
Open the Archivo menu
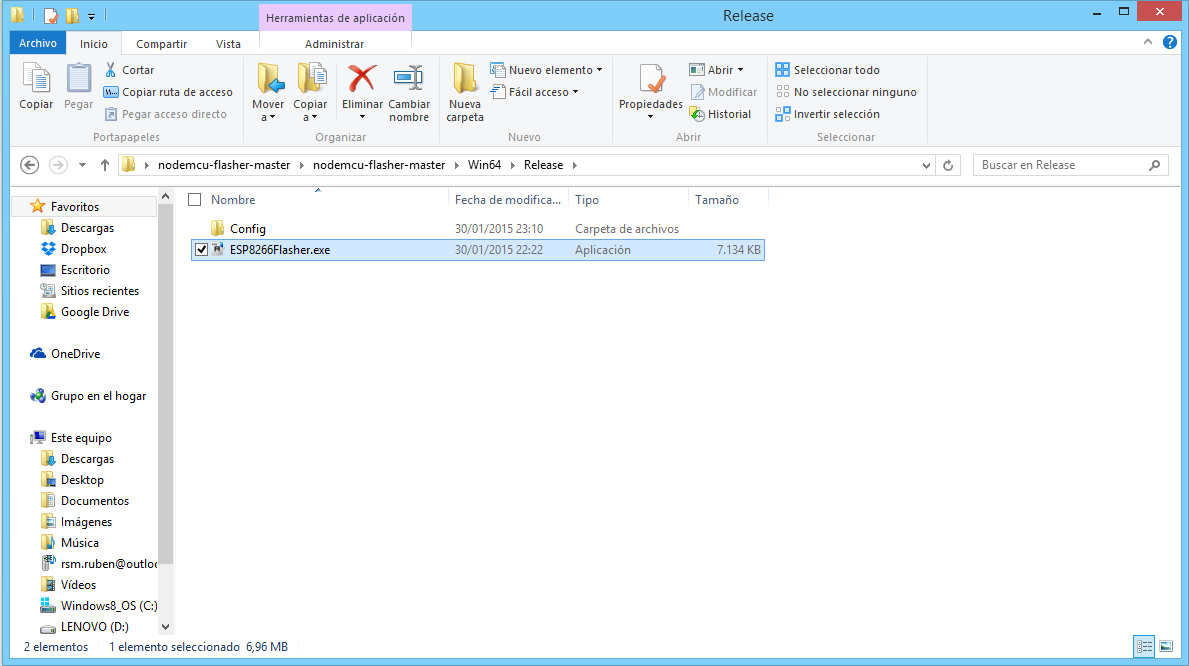(x=38, y=44)
